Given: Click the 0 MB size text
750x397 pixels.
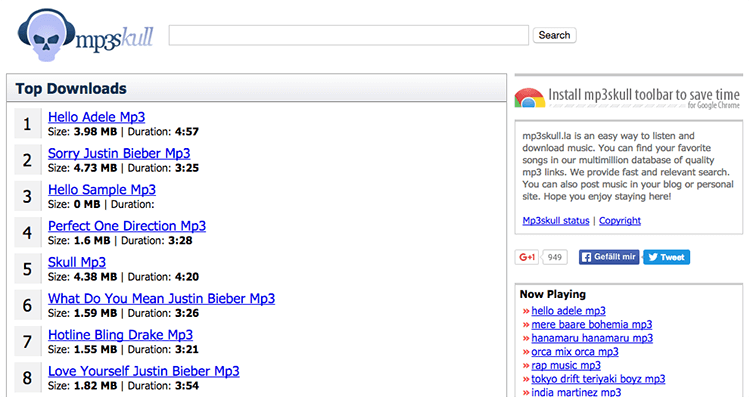Looking at the screenshot, I should pyautogui.click(x=87, y=204).
